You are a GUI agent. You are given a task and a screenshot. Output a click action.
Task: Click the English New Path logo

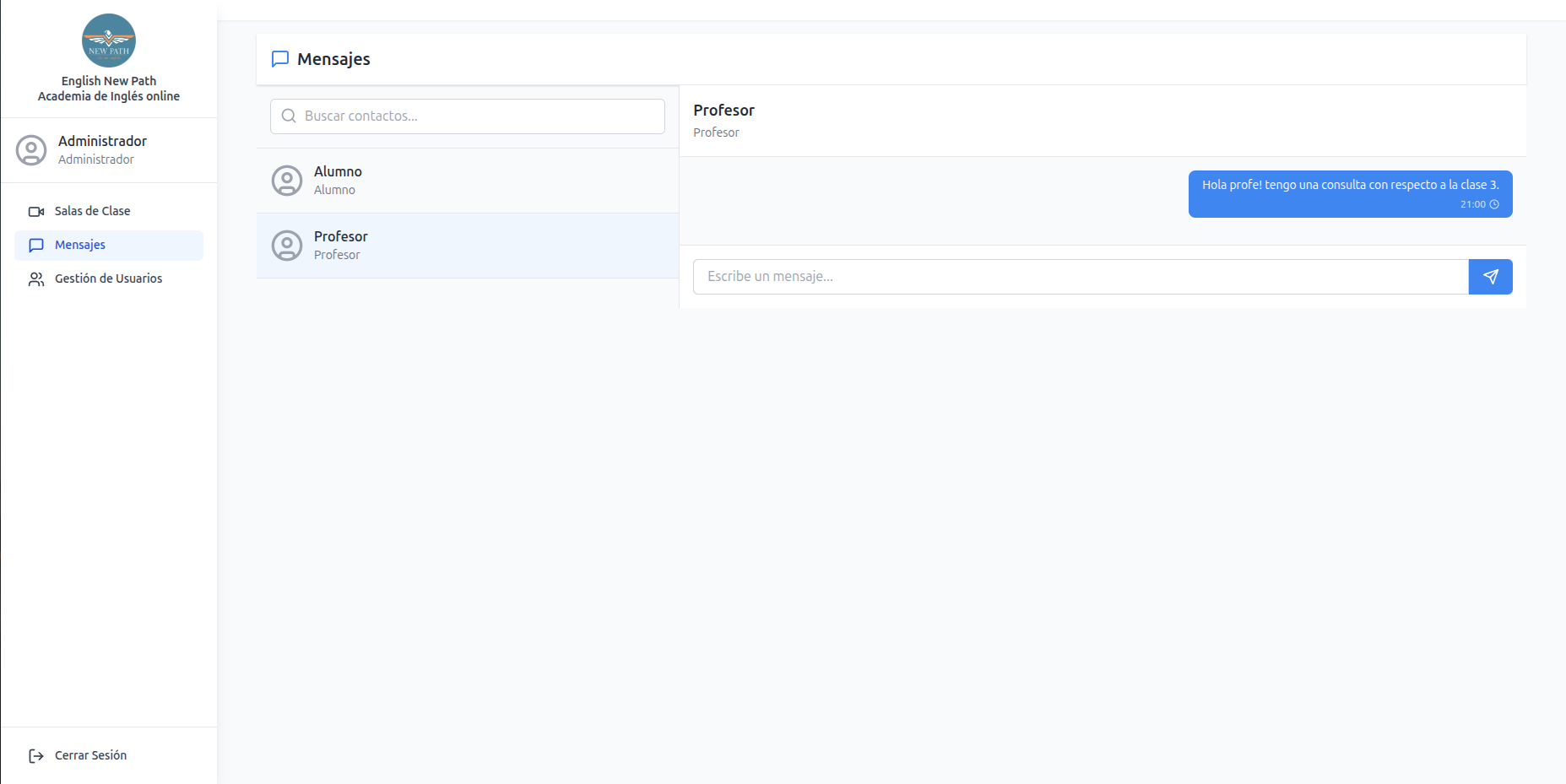tap(108, 41)
